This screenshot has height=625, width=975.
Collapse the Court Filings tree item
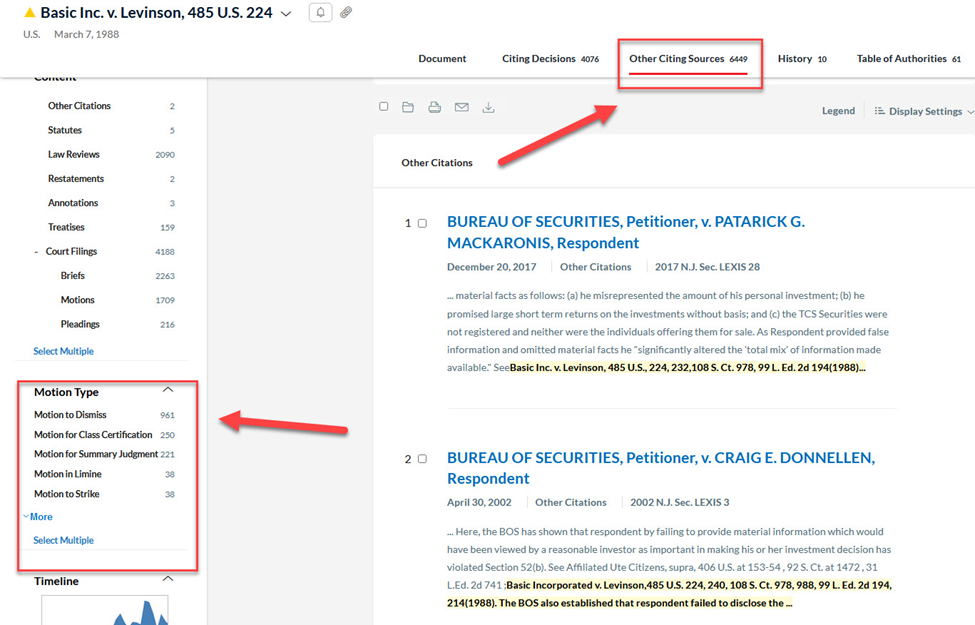(x=36, y=252)
